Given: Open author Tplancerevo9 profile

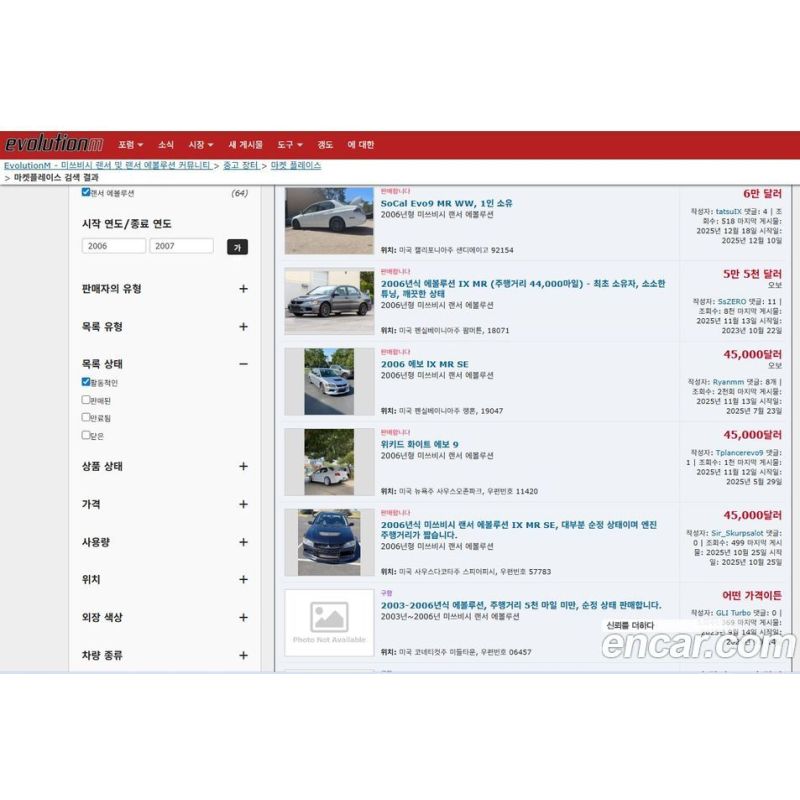Looking at the screenshot, I should point(739,453).
